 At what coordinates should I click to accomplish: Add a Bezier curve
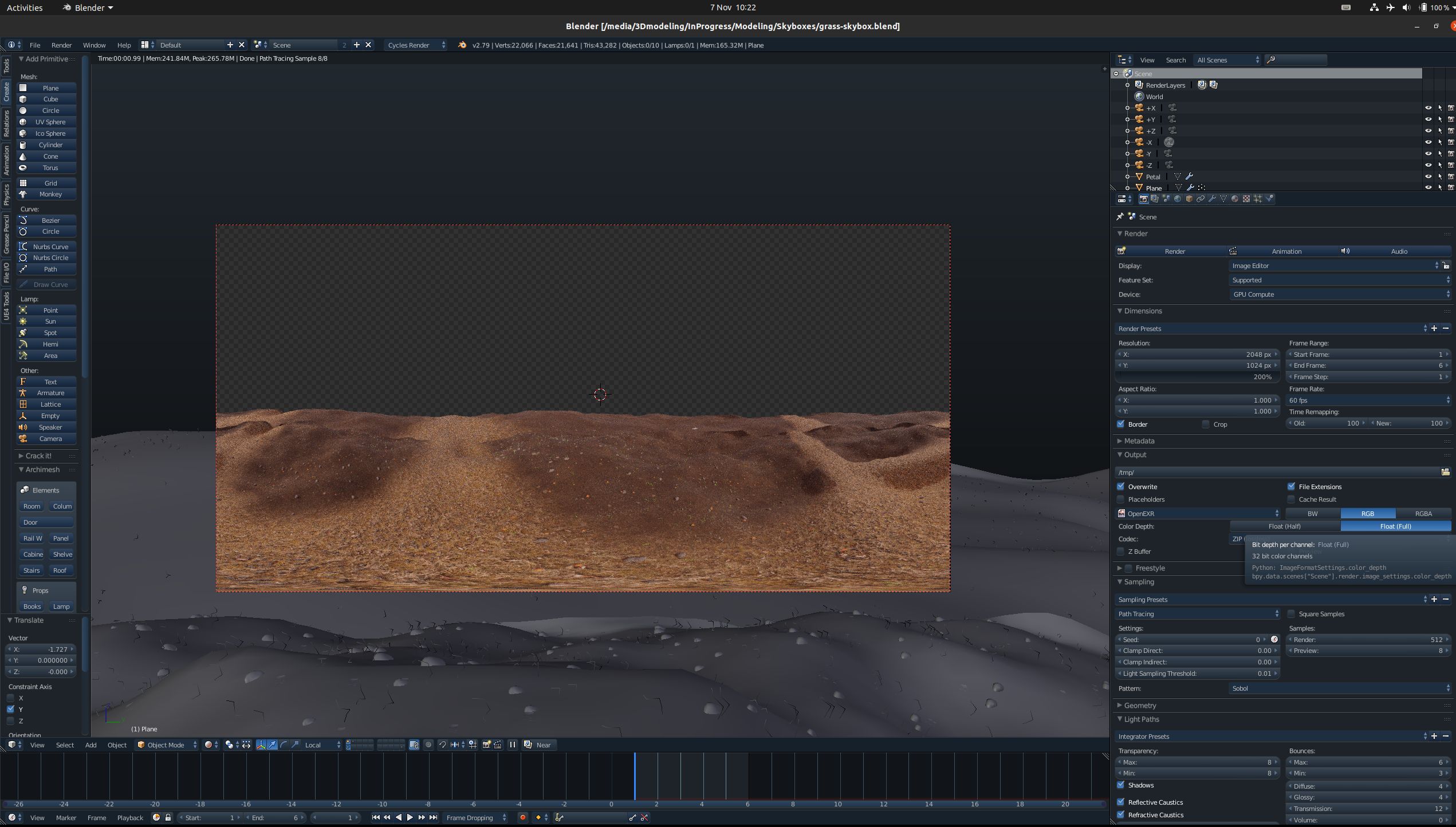point(46,220)
